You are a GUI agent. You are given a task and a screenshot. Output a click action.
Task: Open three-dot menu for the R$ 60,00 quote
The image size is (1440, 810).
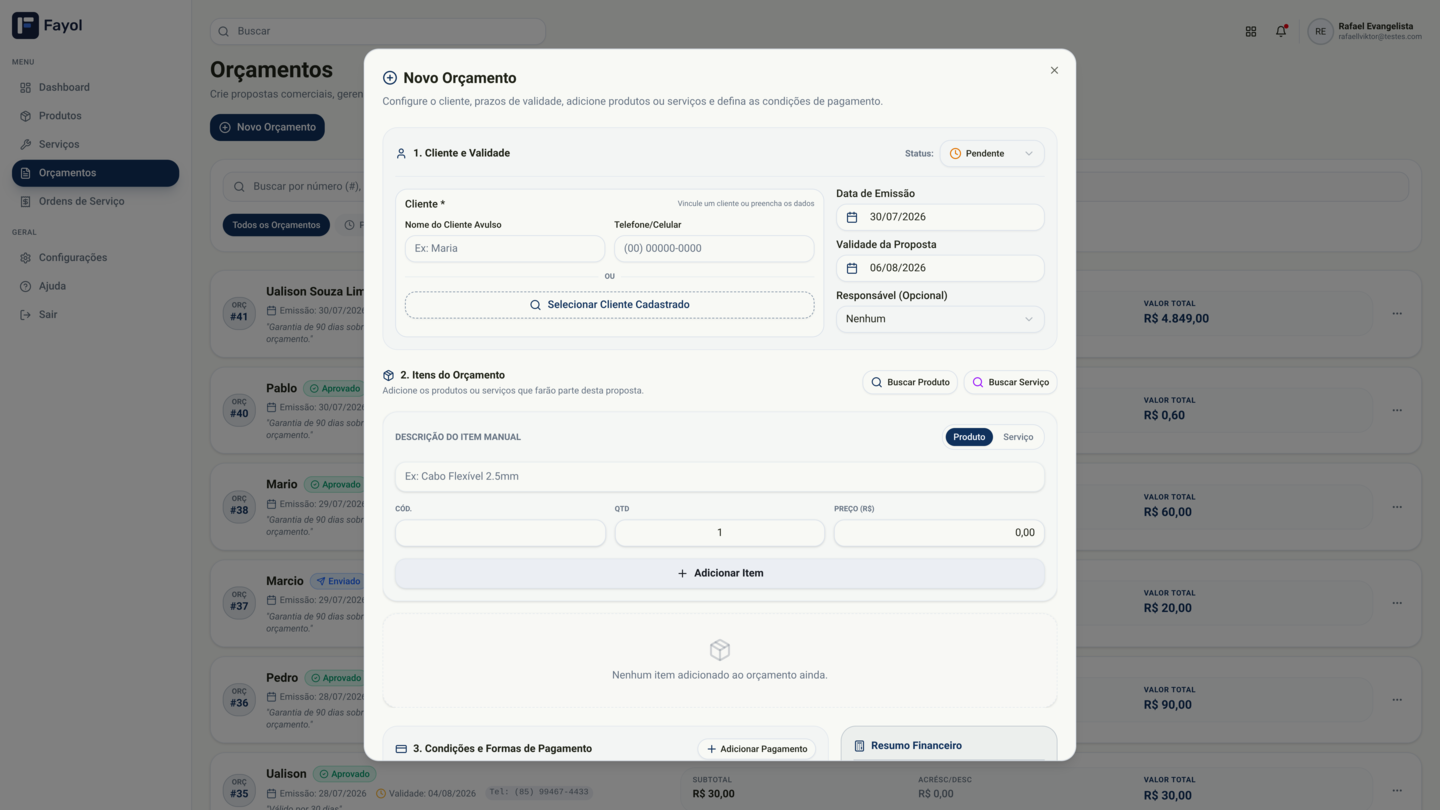click(1397, 507)
